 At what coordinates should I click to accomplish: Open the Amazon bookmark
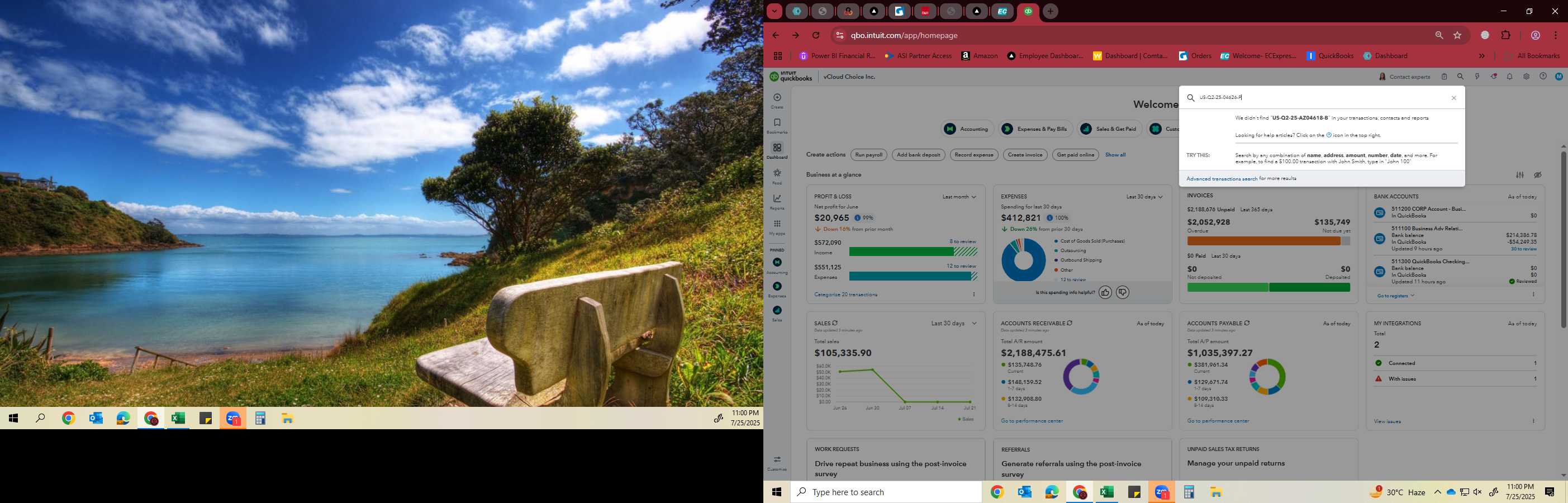[979, 56]
